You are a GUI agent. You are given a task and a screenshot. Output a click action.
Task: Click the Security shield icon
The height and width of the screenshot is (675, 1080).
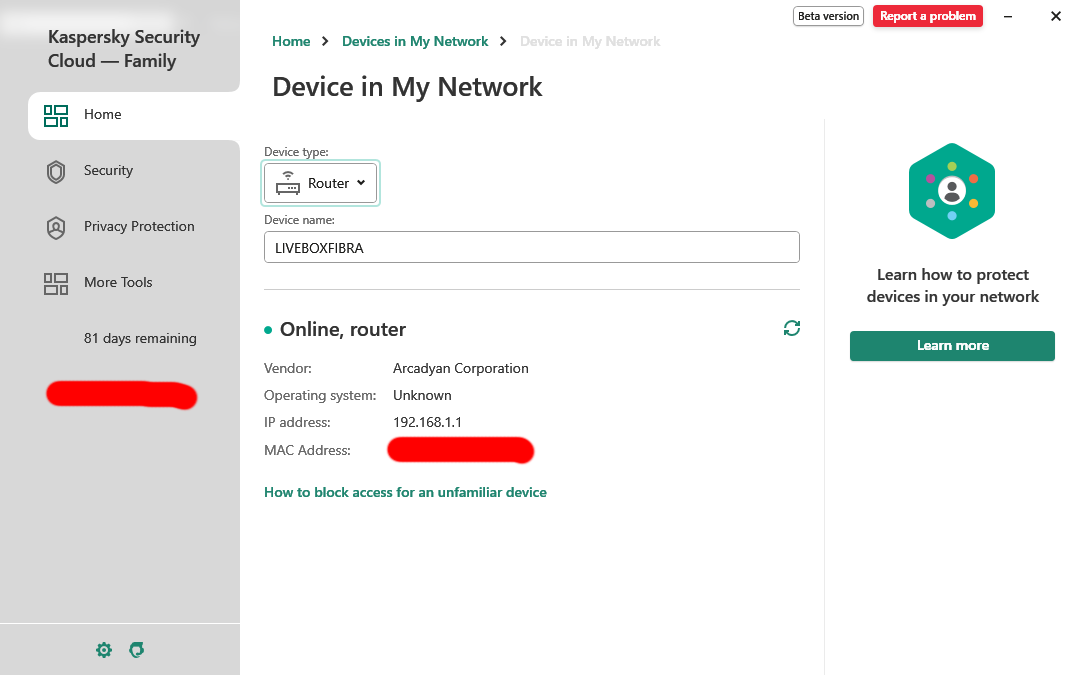coord(56,172)
